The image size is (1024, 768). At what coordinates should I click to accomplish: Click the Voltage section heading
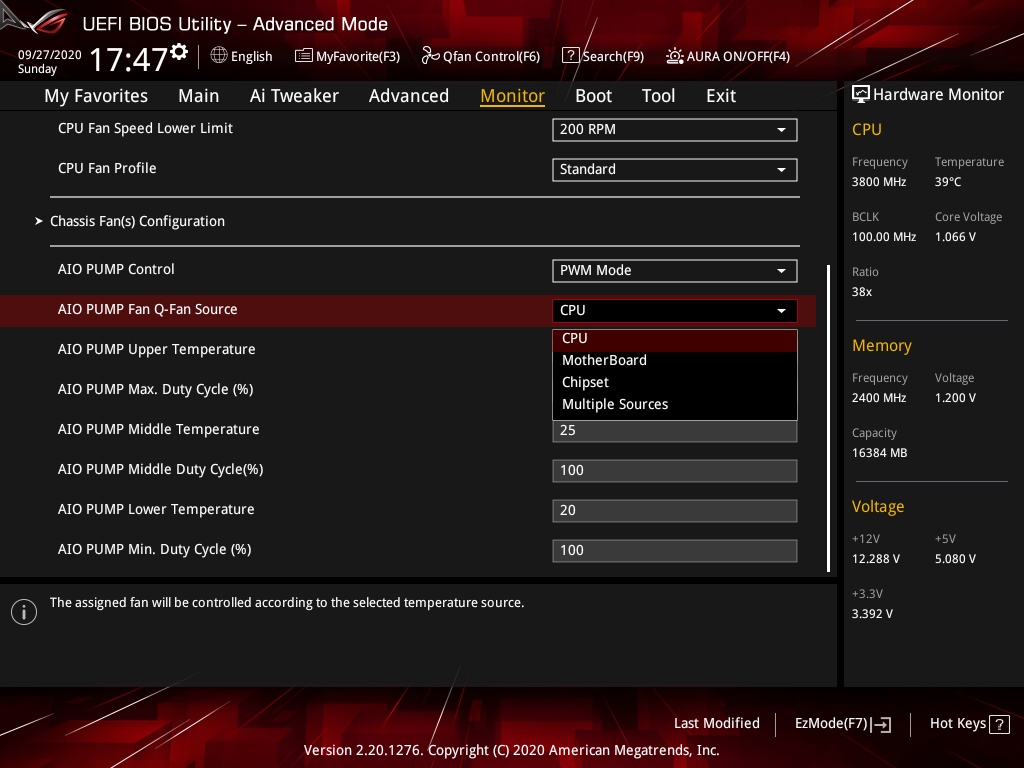pyautogui.click(x=878, y=507)
